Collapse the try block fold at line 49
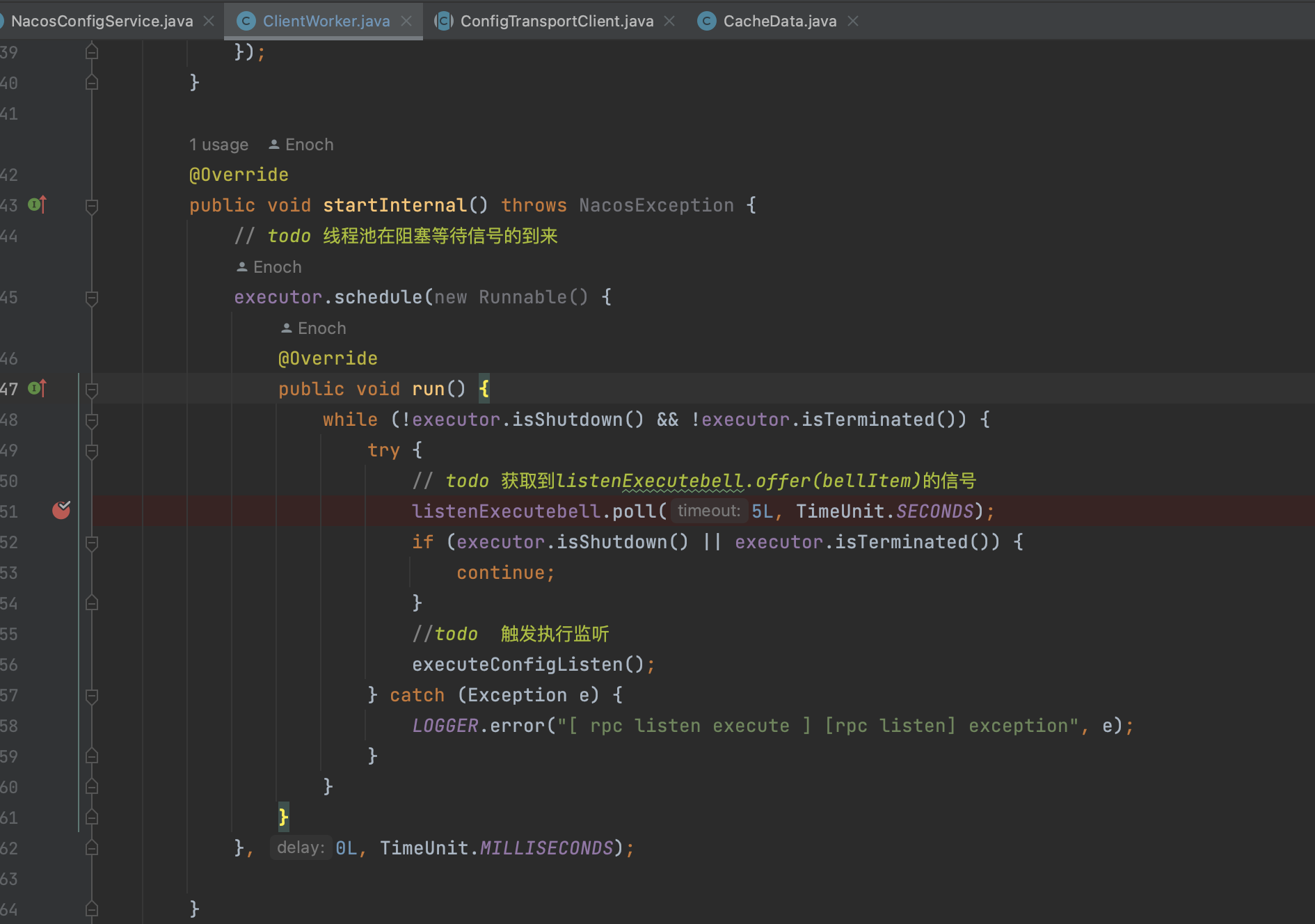Image resolution: width=1315 pixels, height=924 pixels. (91, 451)
